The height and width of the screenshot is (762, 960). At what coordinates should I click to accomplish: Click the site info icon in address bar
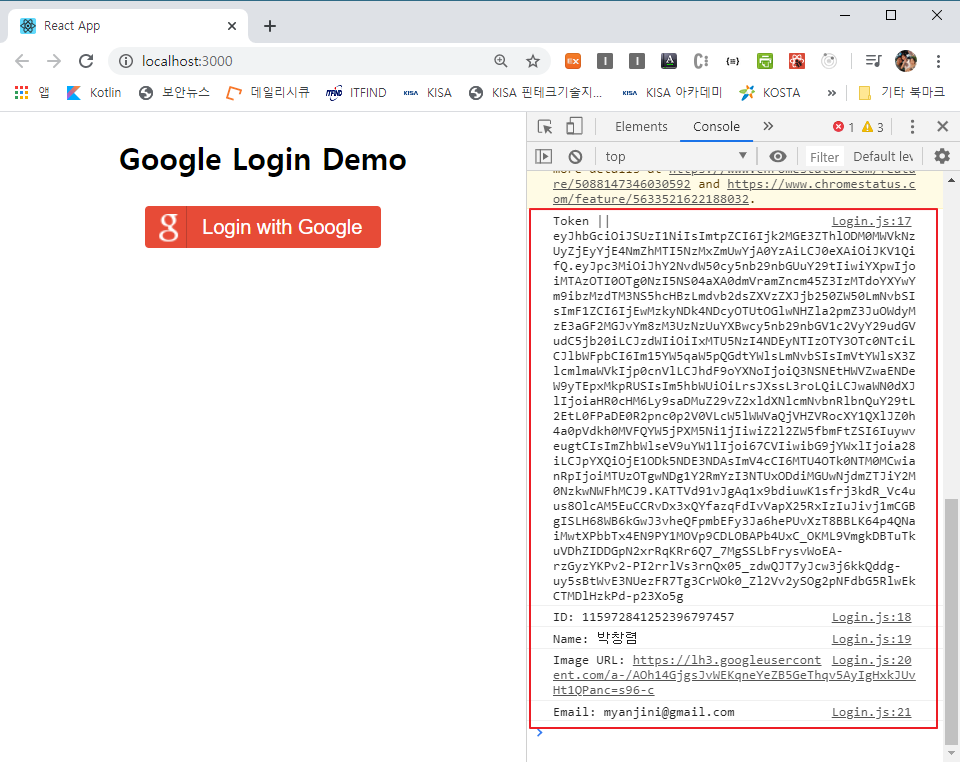[x=126, y=61]
